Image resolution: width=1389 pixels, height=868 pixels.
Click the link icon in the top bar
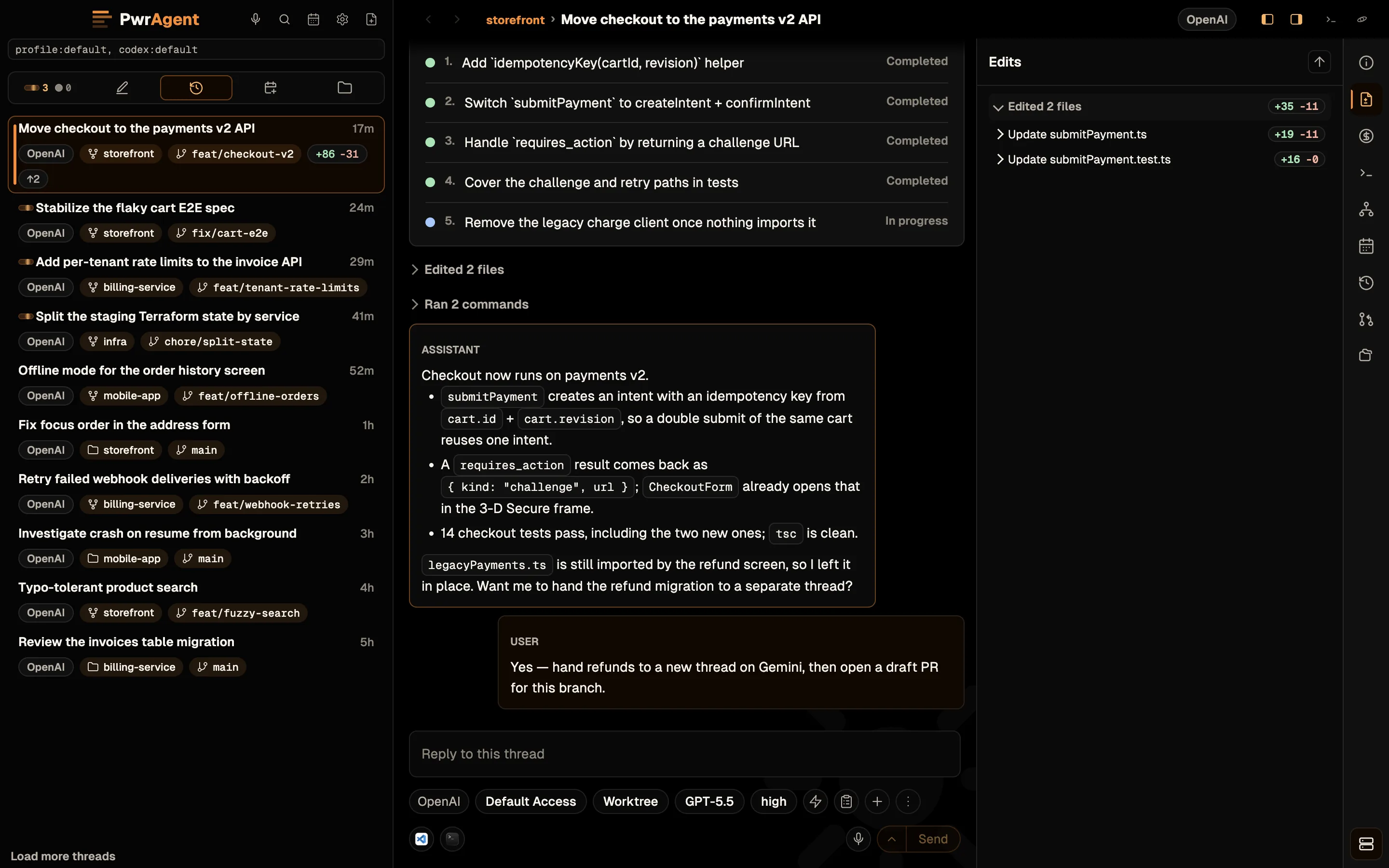[1362, 19]
